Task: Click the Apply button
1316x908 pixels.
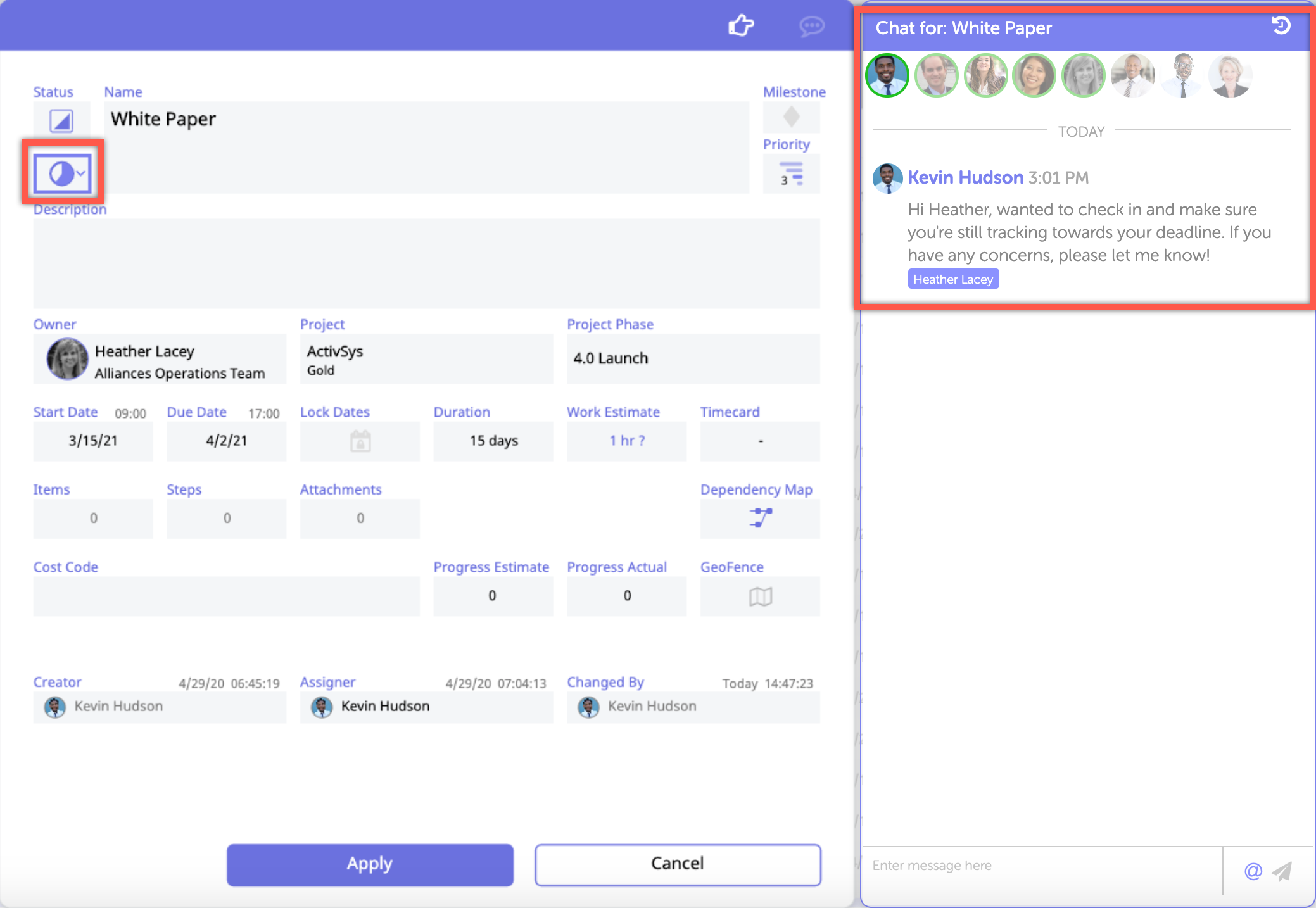Action: 370,864
